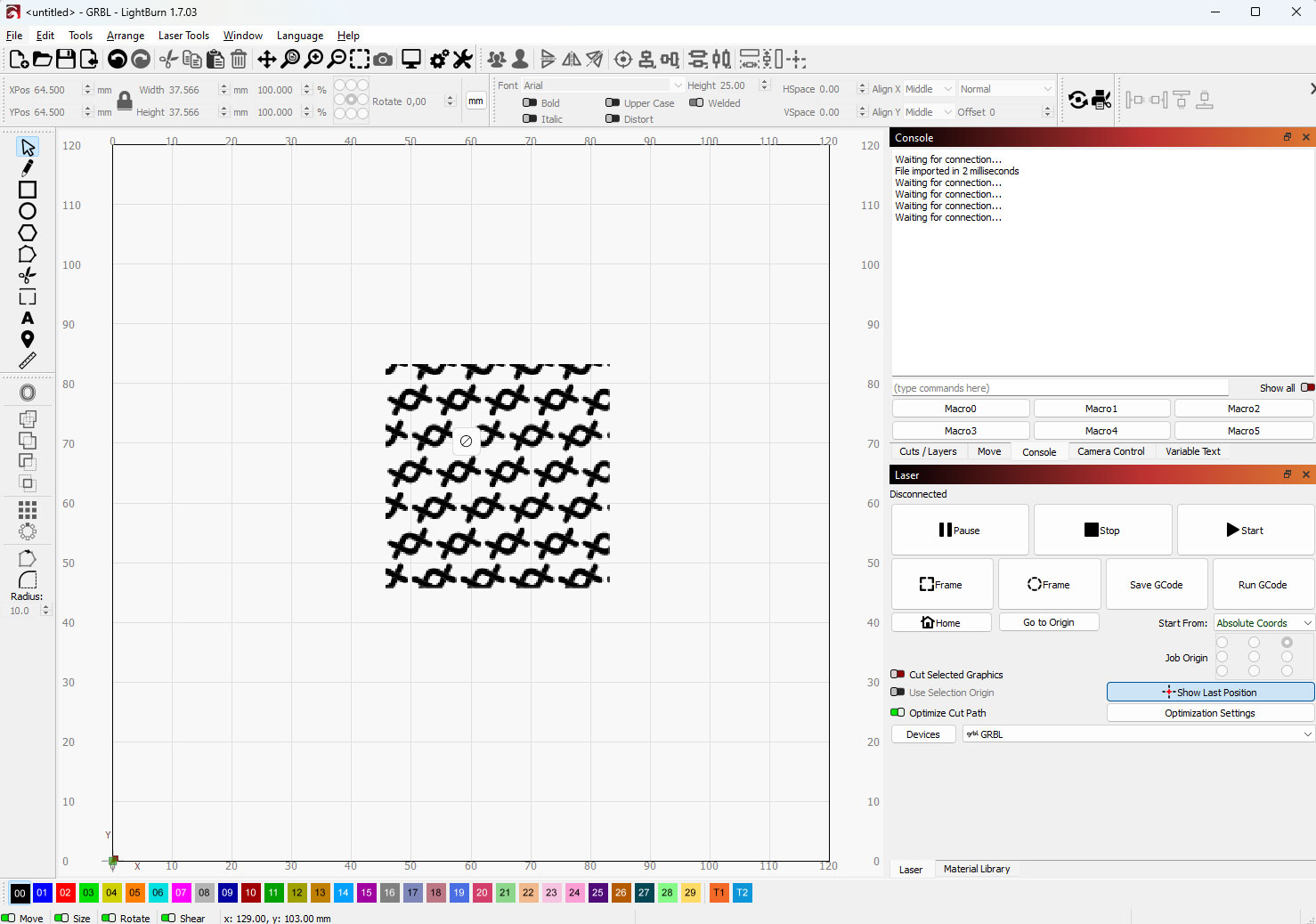Screen dimensions: 1316x924
Task: Open the Laser Tools menu
Action: click(183, 36)
